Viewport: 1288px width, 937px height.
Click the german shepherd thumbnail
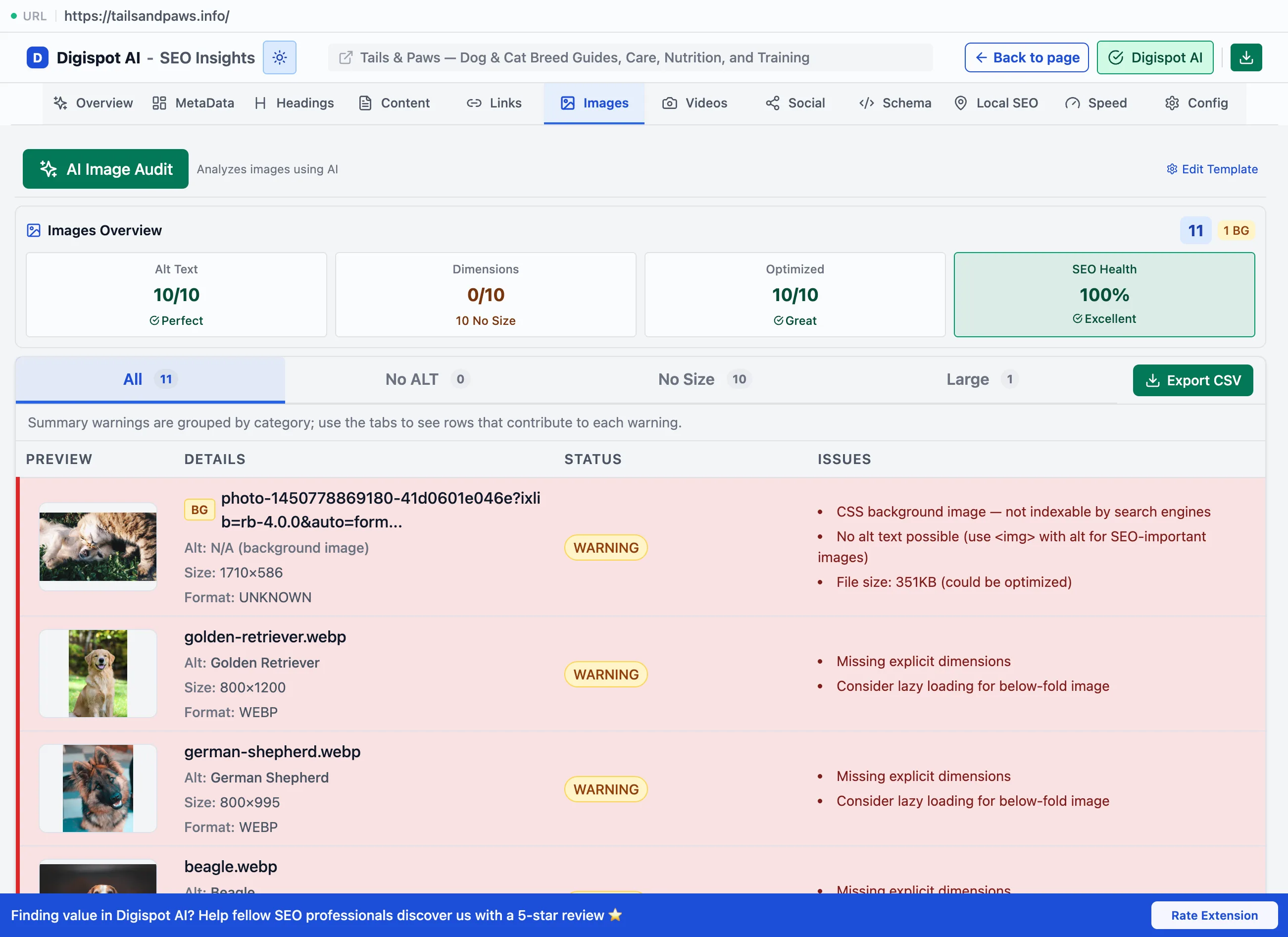(98, 788)
